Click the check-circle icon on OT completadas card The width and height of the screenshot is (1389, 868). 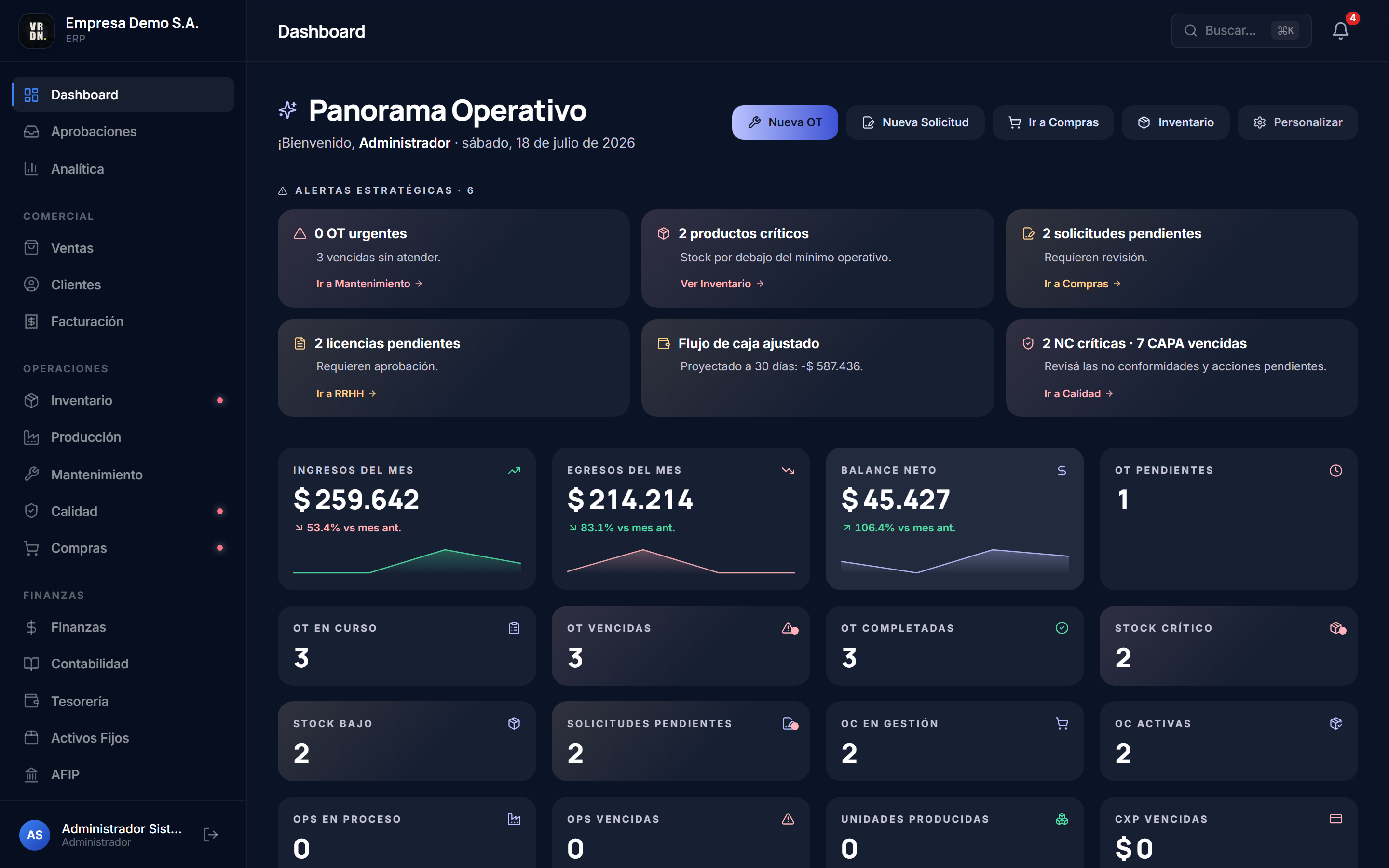point(1062,628)
